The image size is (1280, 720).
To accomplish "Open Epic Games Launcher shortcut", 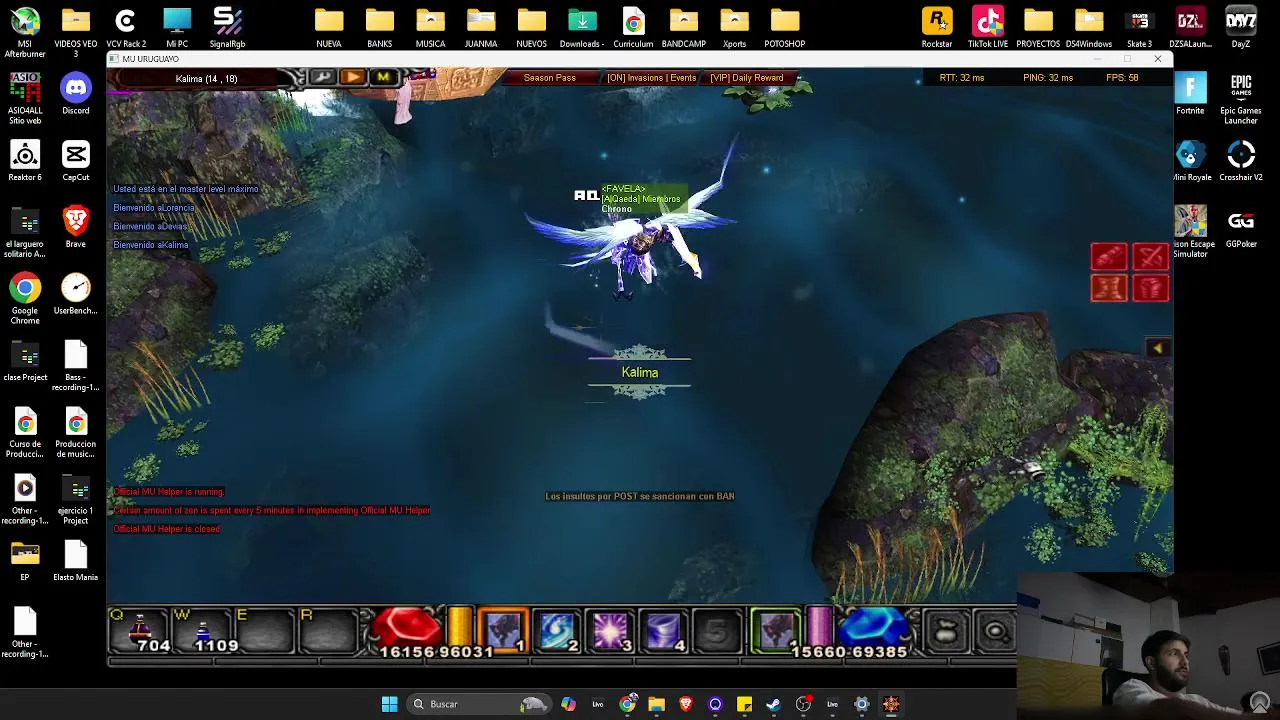I will (1241, 100).
